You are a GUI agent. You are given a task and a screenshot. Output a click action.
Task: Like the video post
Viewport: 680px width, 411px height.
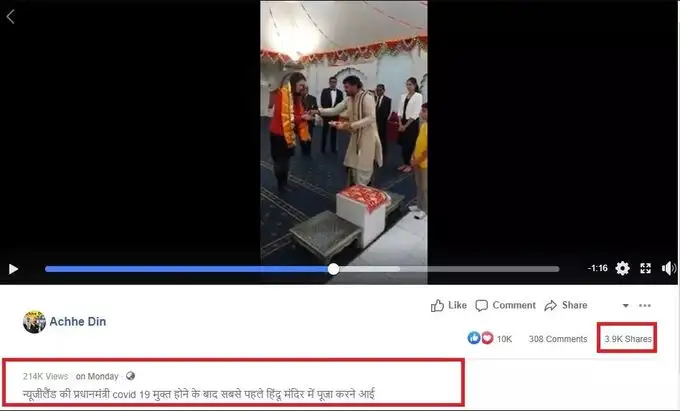tap(449, 305)
